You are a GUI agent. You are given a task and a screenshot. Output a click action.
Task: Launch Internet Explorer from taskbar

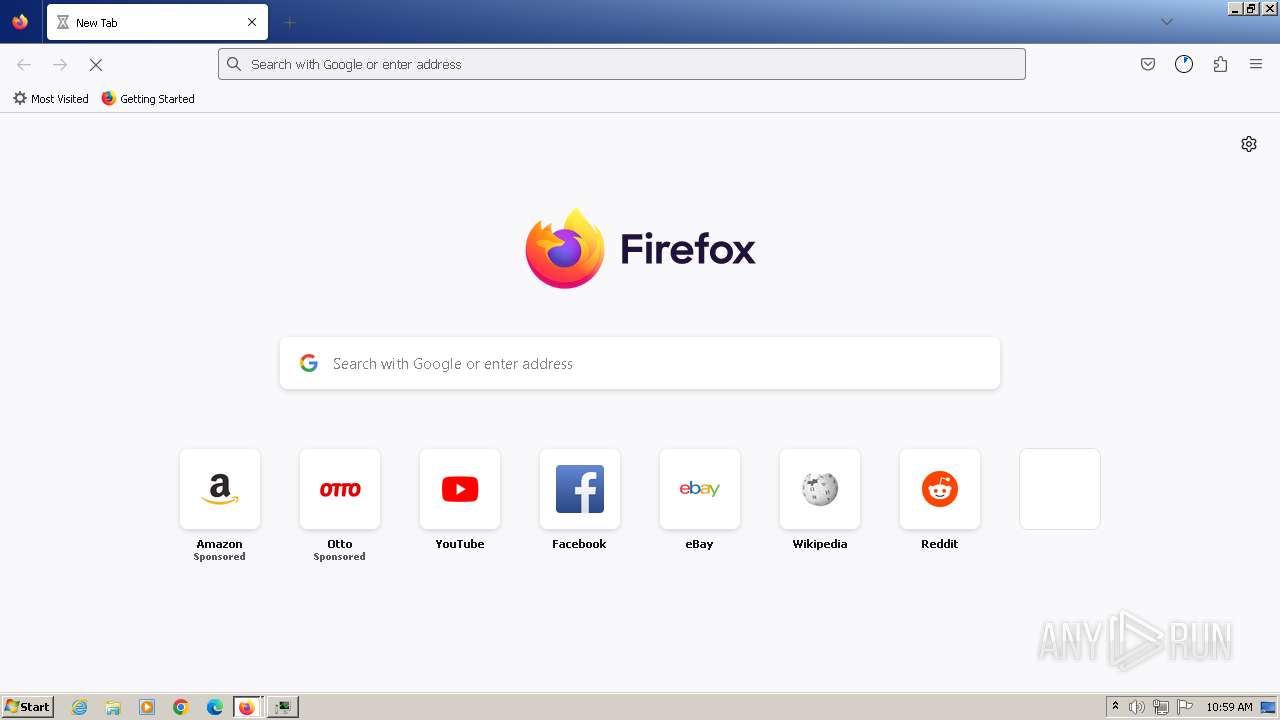80,707
